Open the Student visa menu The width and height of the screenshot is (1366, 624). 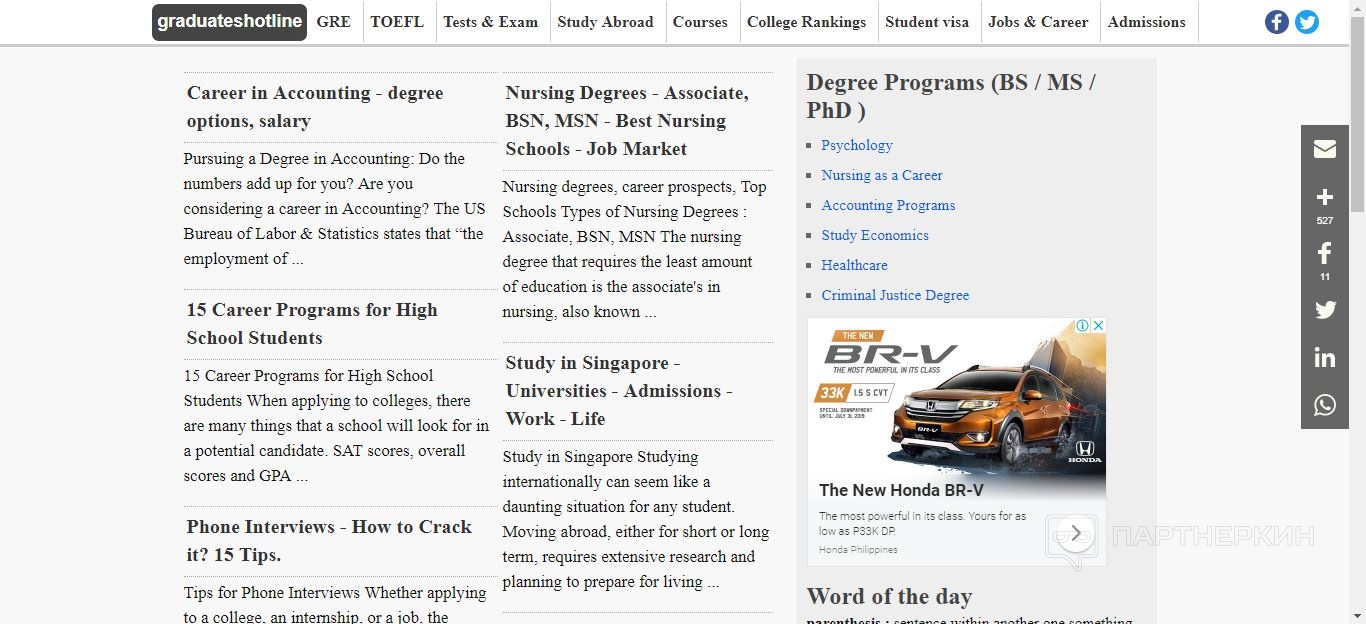(x=927, y=22)
